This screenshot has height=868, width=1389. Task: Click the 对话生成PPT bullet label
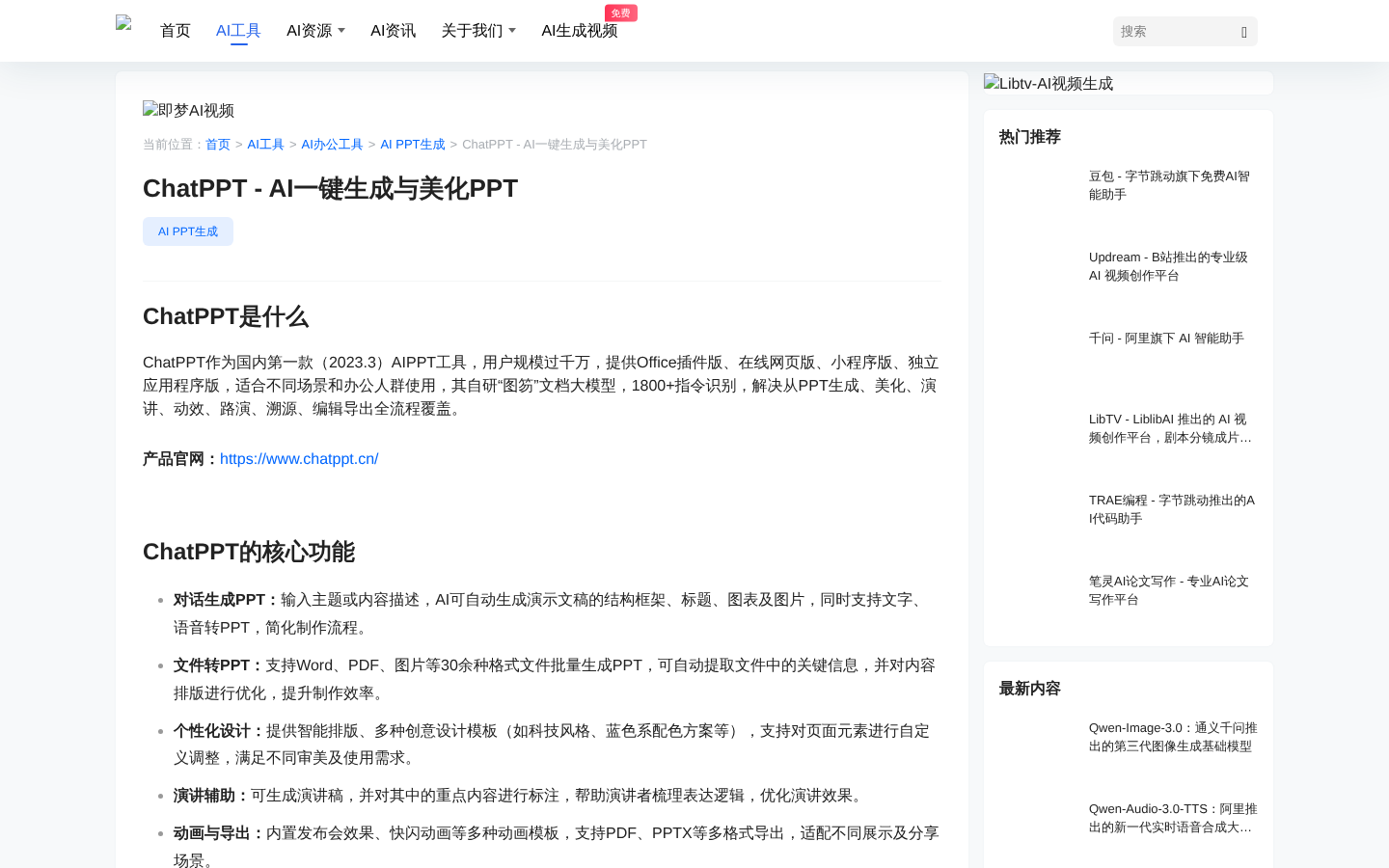[227, 600]
